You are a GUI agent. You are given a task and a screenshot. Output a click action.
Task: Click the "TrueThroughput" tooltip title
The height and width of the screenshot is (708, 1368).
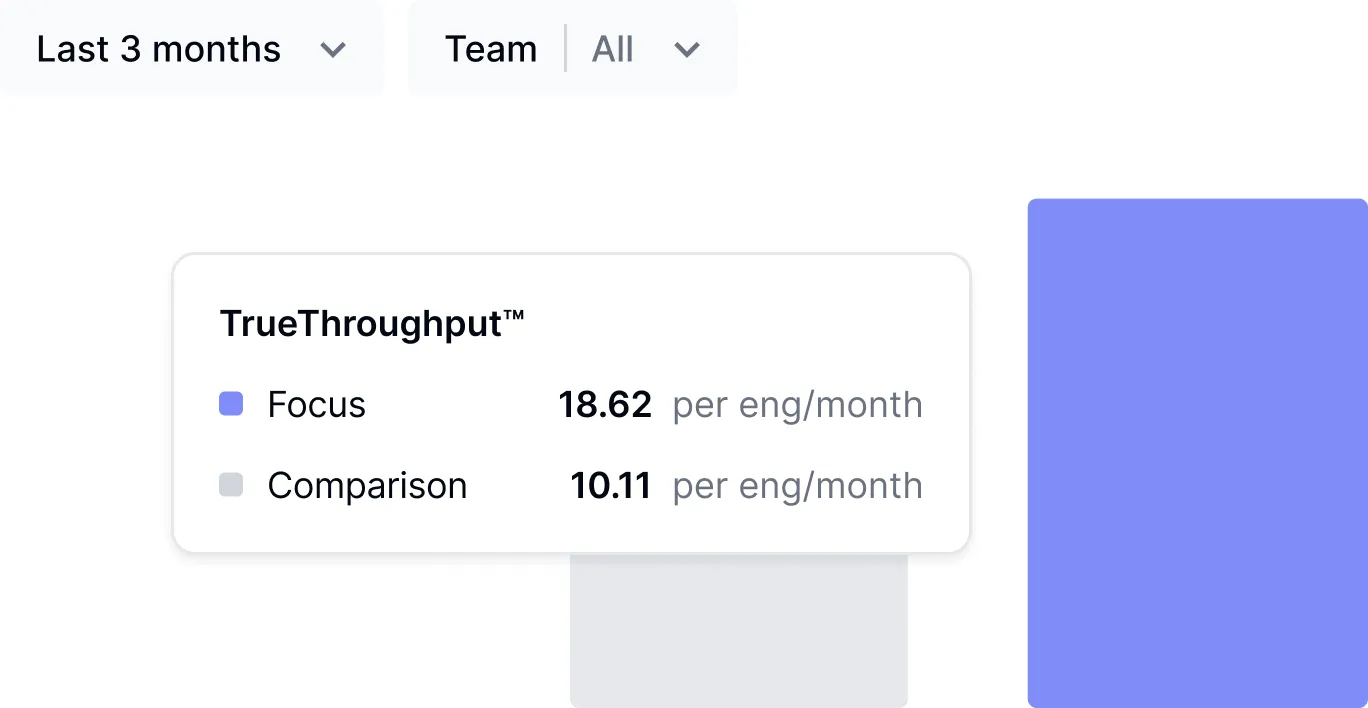[360, 325]
